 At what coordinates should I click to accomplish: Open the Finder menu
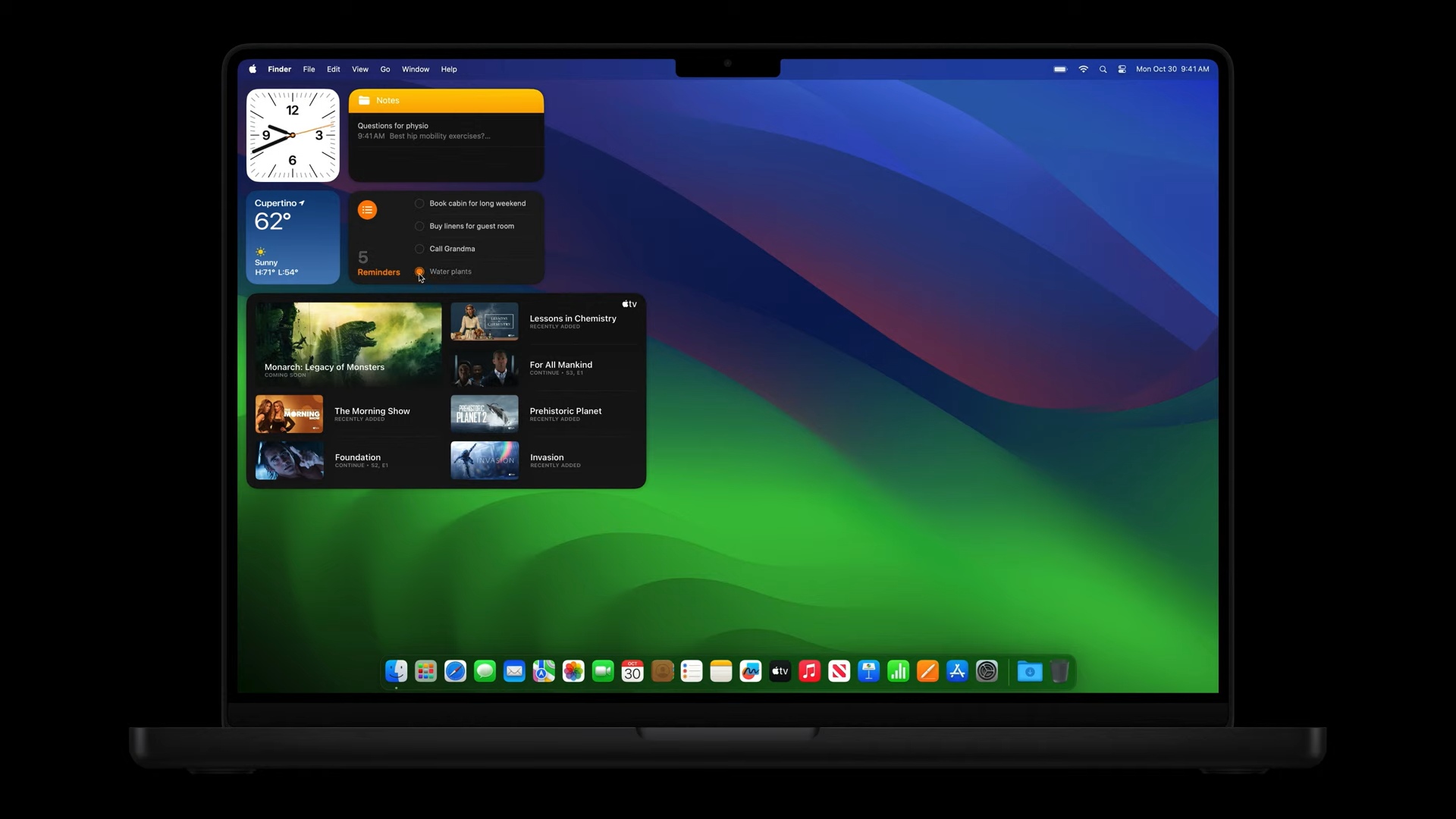(279, 69)
